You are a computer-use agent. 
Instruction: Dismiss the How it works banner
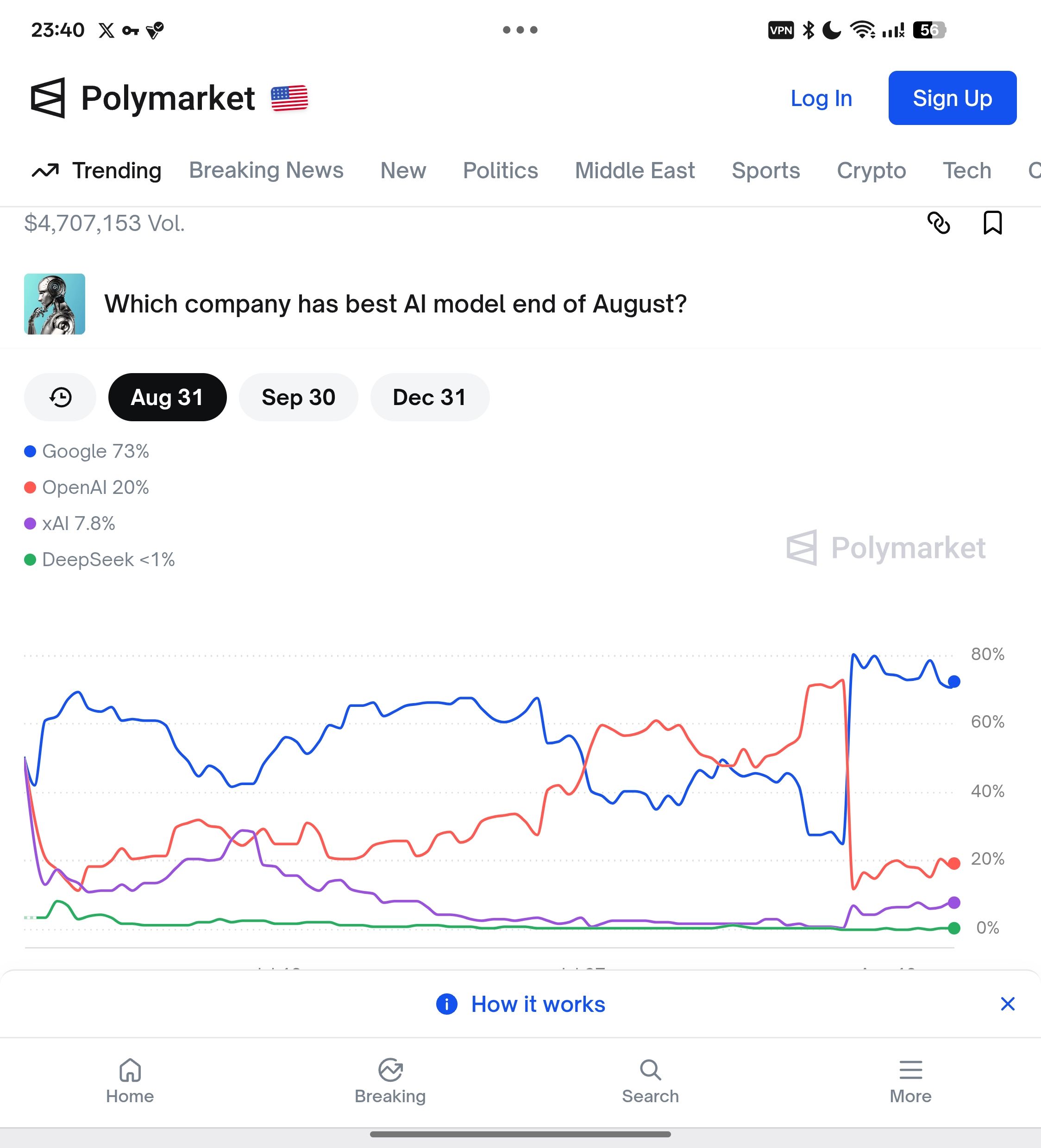1007,1004
